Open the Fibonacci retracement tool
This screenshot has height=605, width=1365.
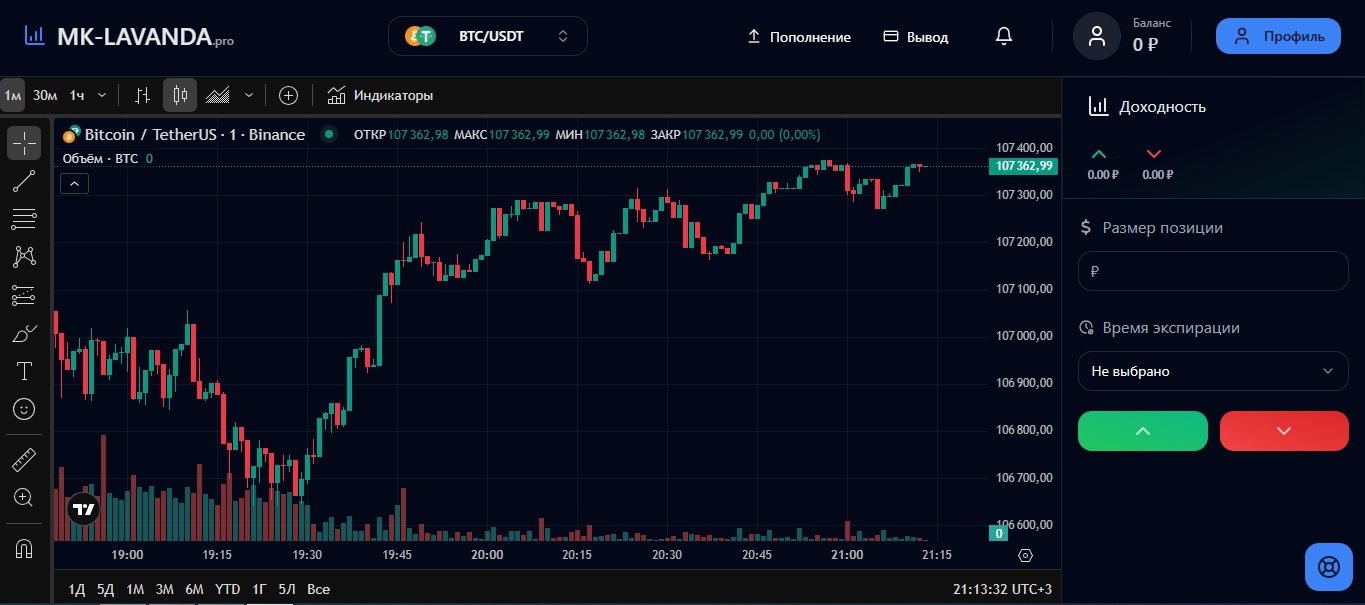click(x=24, y=219)
